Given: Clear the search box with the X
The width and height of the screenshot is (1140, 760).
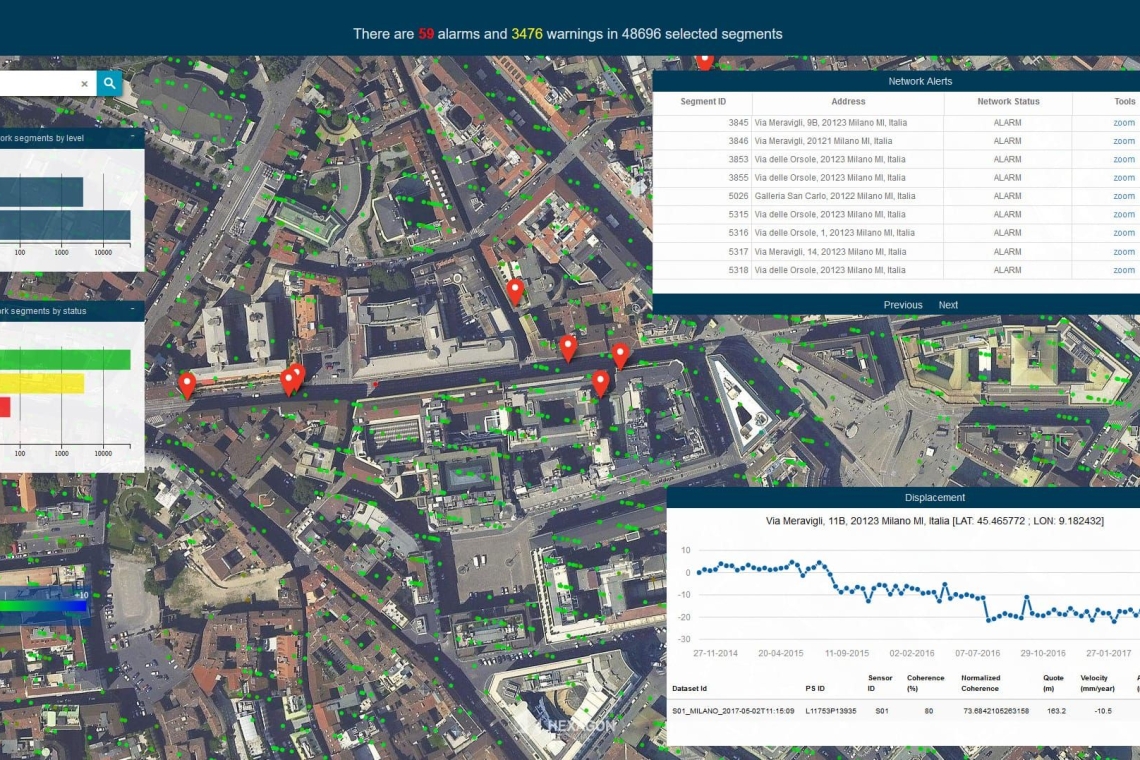Looking at the screenshot, I should pos(84,84).
